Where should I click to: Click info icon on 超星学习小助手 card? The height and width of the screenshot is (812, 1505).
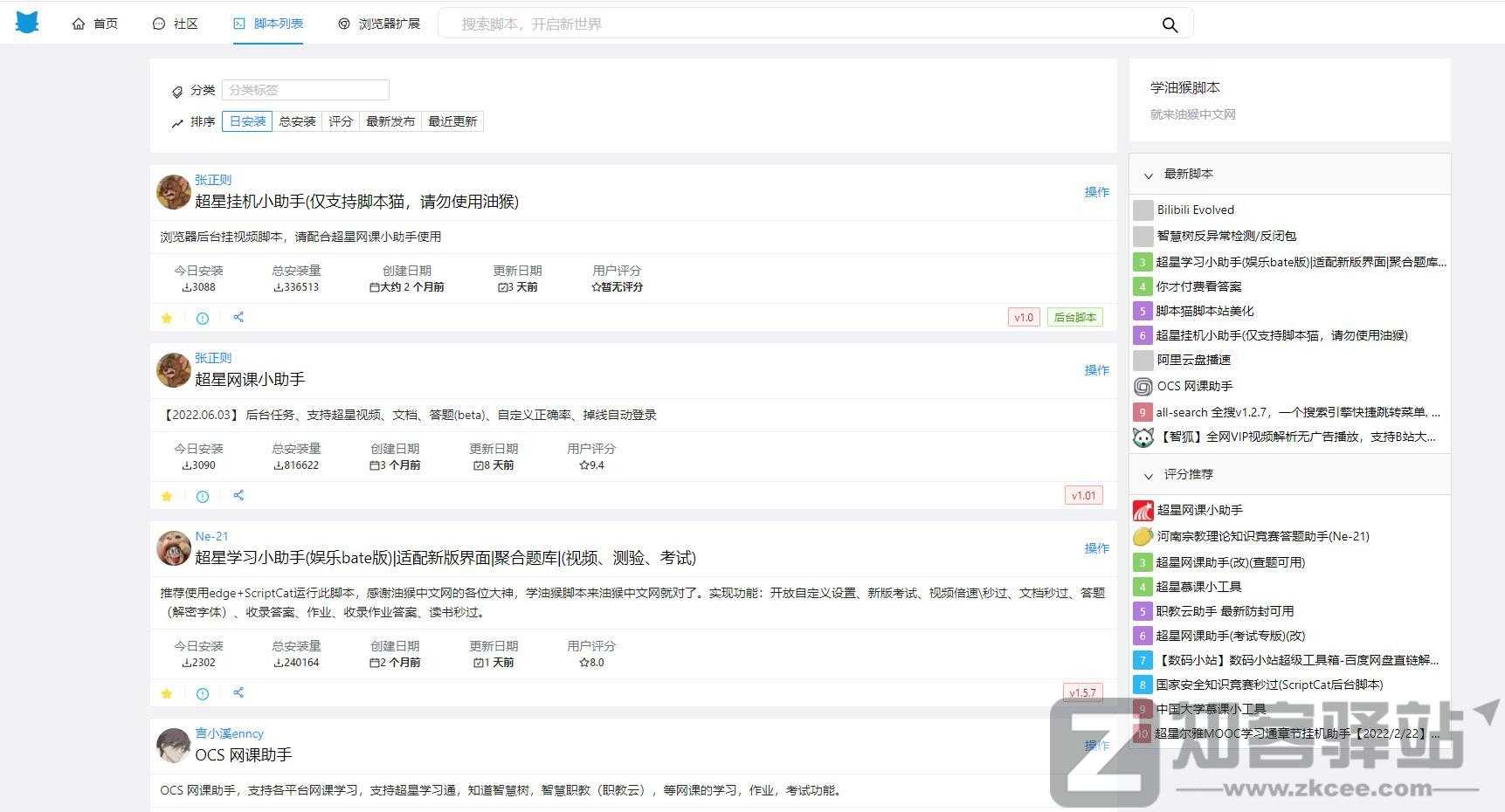203,694
